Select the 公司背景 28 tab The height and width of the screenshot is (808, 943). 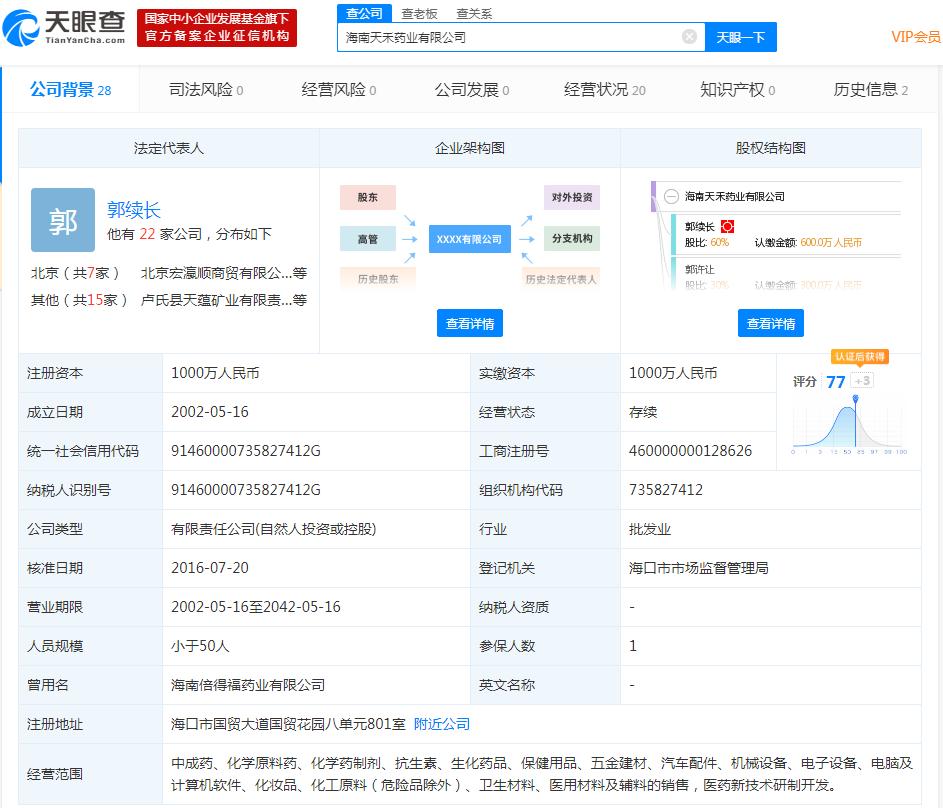[x=70, y=90]
